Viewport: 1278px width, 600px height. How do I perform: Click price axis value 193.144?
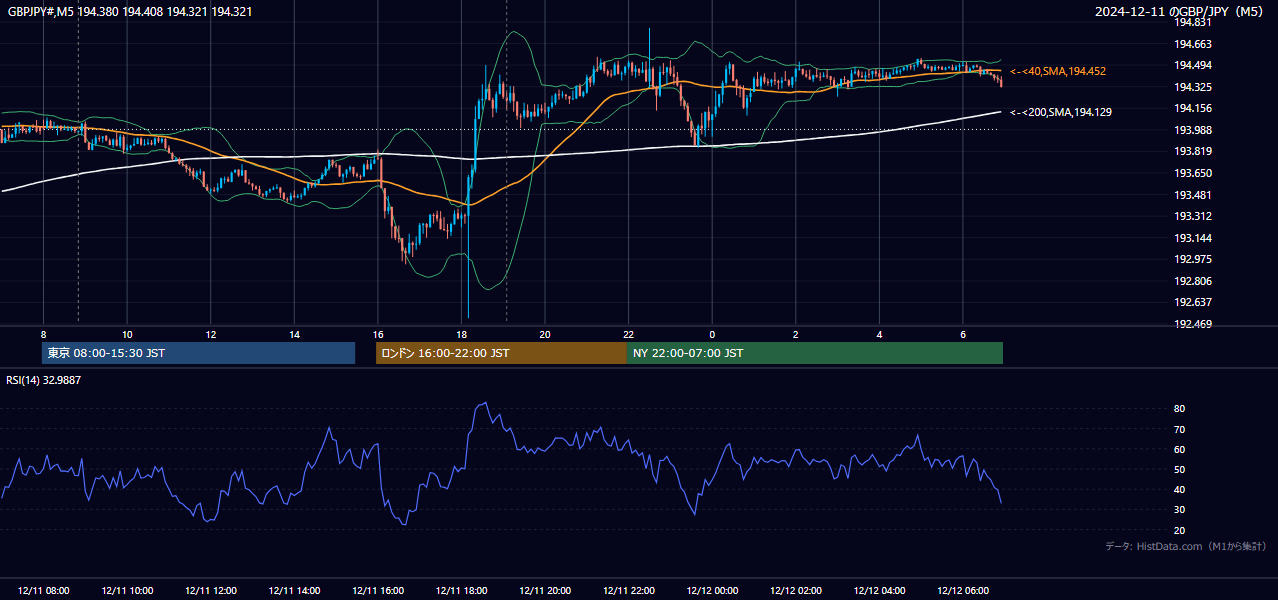tap(1192, 238)
